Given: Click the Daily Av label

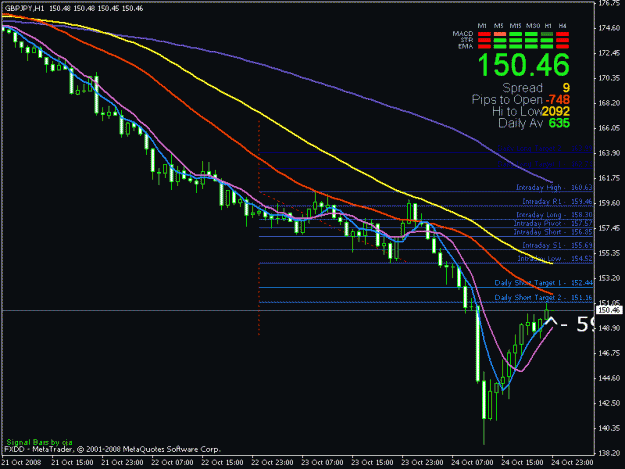Looking at the screenshot, I should click(x=521, y=123).
